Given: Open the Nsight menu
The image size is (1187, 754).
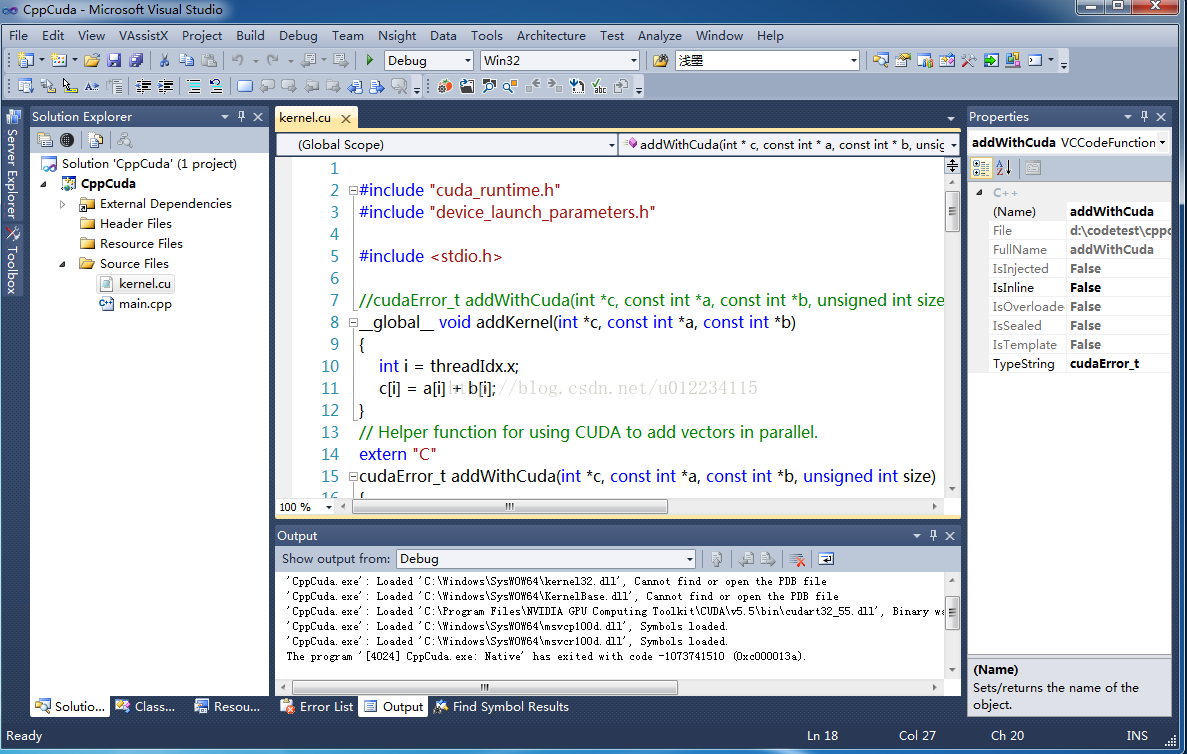Looking at the screenshot, I should point(397,36).
